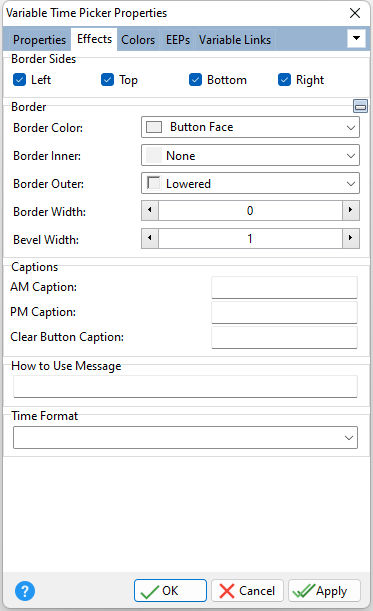Close the Variable Time Picker Properties dialog
This screenshot has height=611, width=373.
point(355,13)
